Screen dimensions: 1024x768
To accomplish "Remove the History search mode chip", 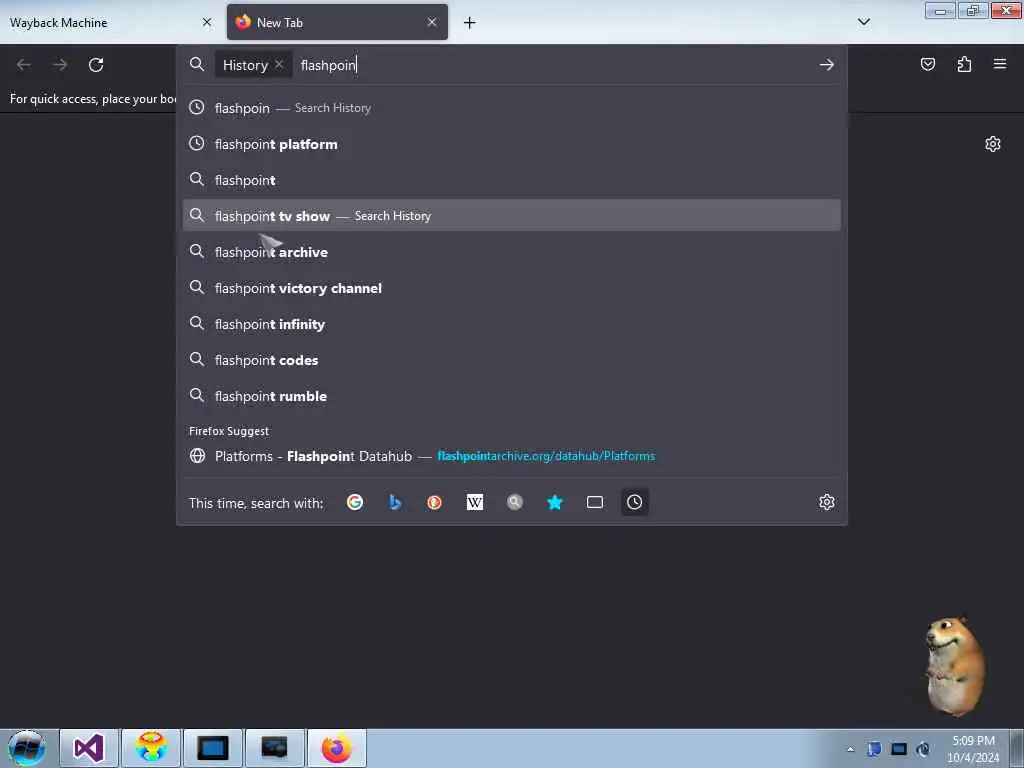I will (x=279, y=64).
